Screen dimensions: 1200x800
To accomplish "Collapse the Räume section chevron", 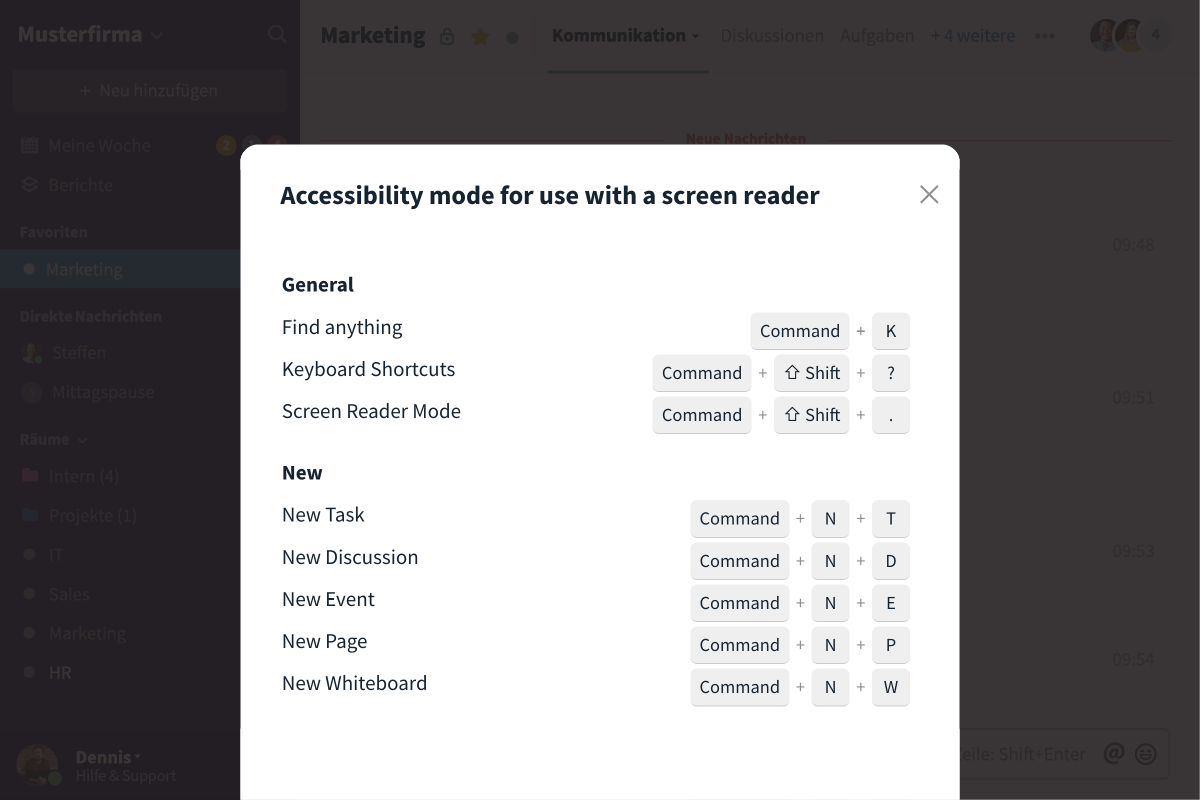I will click(x=82, y=439).
